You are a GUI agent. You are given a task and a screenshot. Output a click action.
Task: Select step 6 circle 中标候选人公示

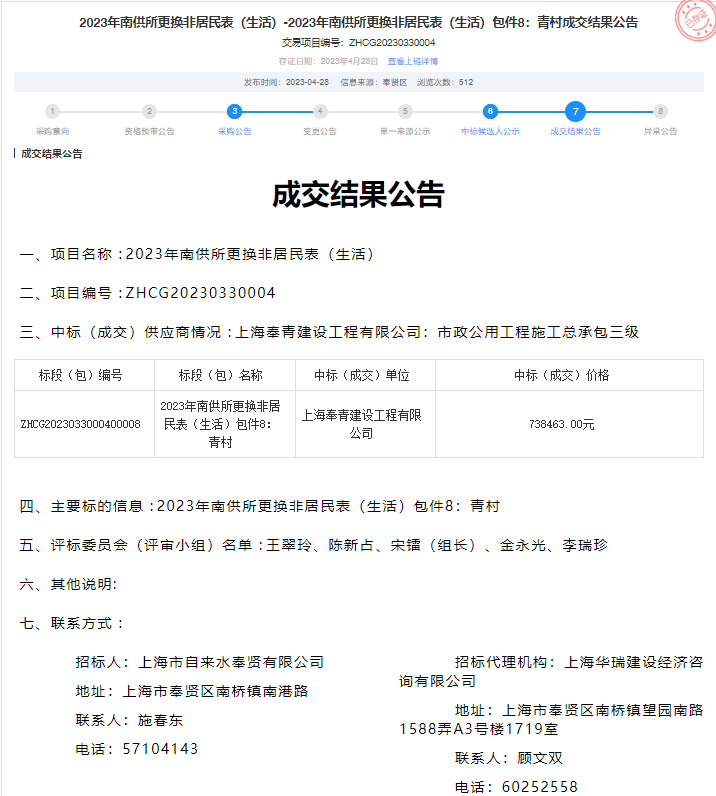490,112
